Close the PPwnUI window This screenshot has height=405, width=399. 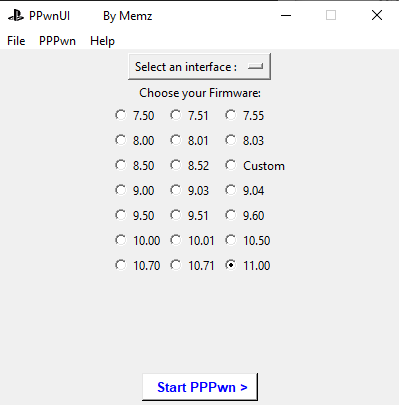377,15
